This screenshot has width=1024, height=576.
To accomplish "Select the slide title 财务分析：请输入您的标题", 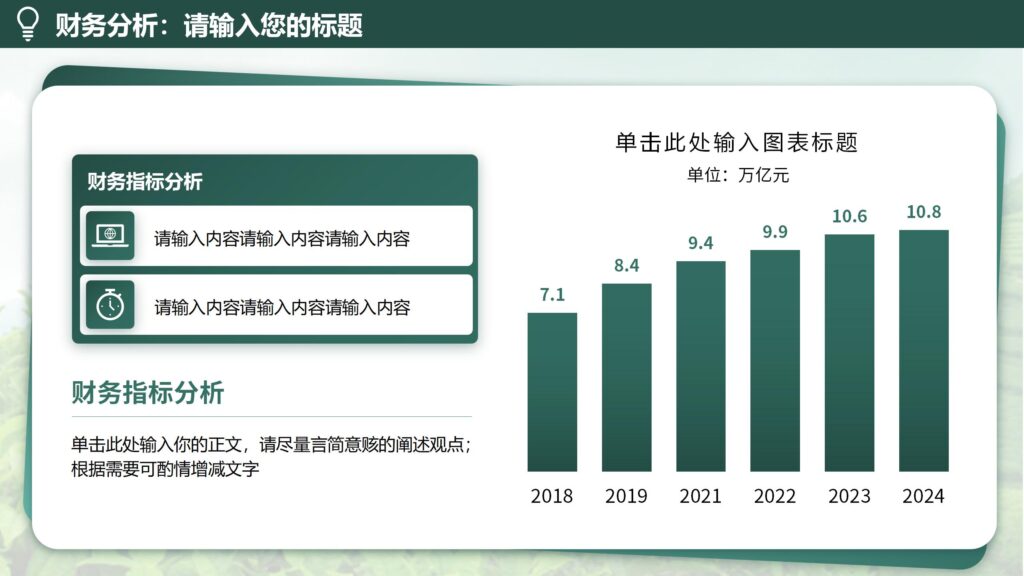I will point(210,23).
